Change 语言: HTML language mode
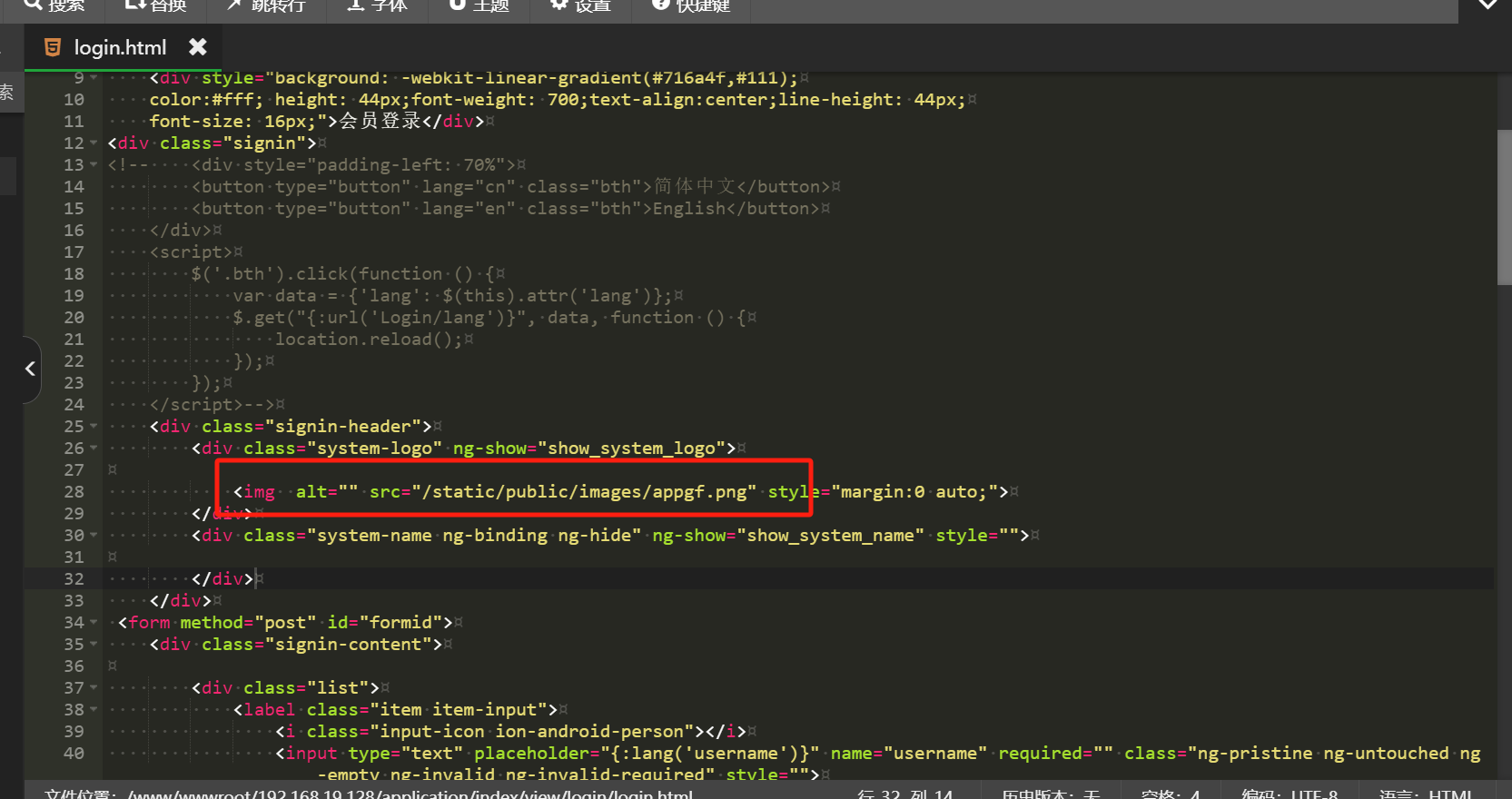Image resolution: width=1512 pixels, height=799 pixels. pyautogui.click(x=1426, y=794)
